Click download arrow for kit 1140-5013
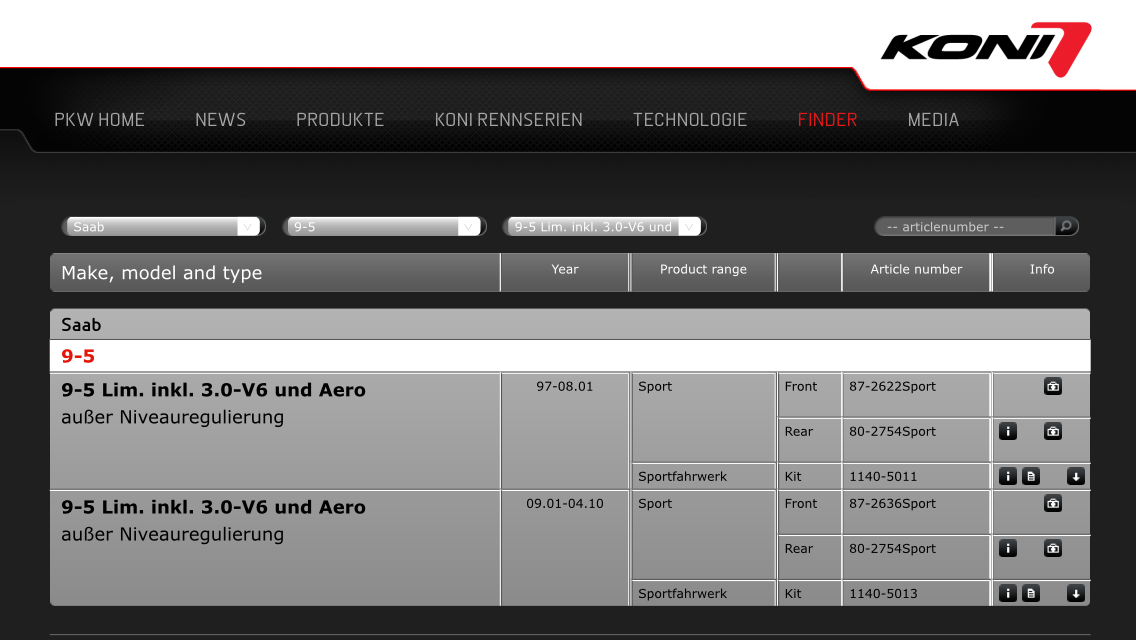Screen dimensions: 1136x640 click(1076, 594)
